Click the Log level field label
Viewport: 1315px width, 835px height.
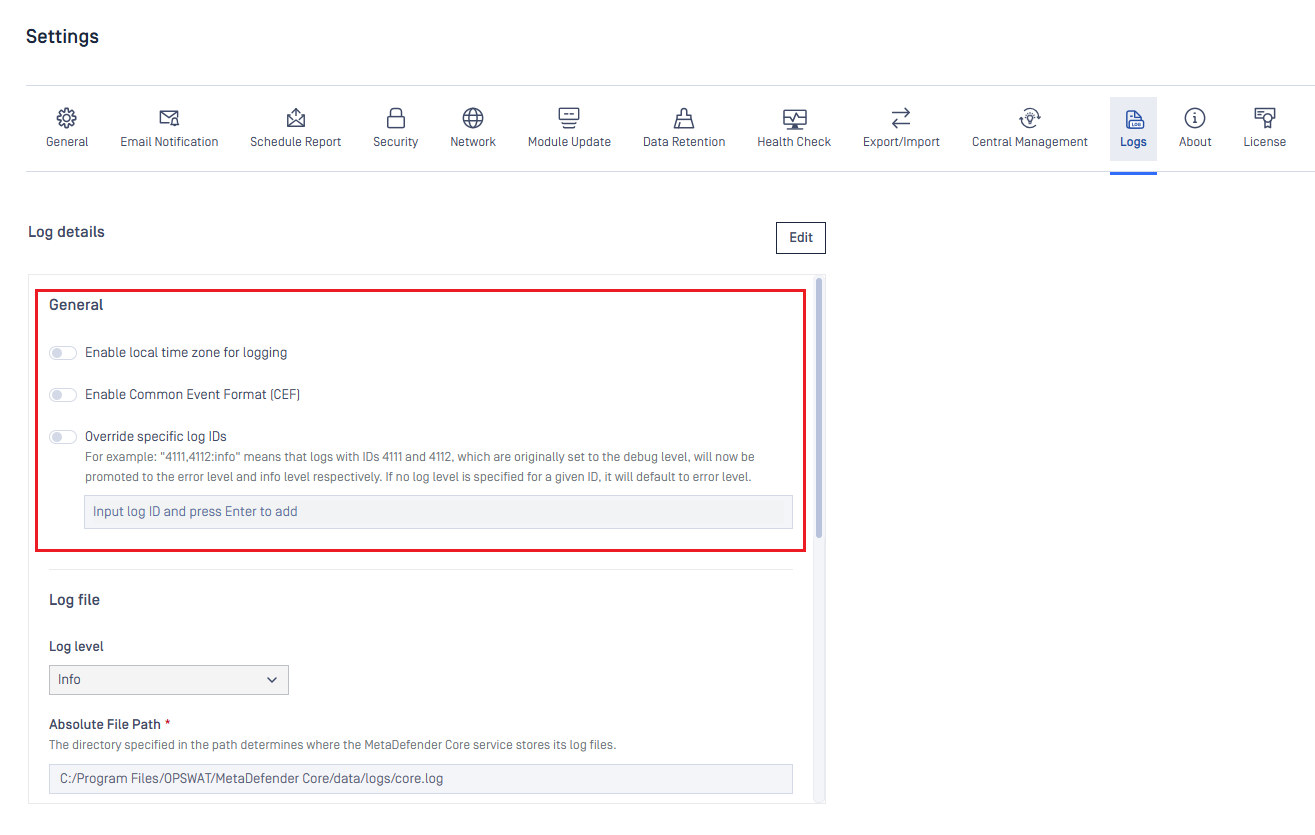pyautogui.click(x=76, y=647)
